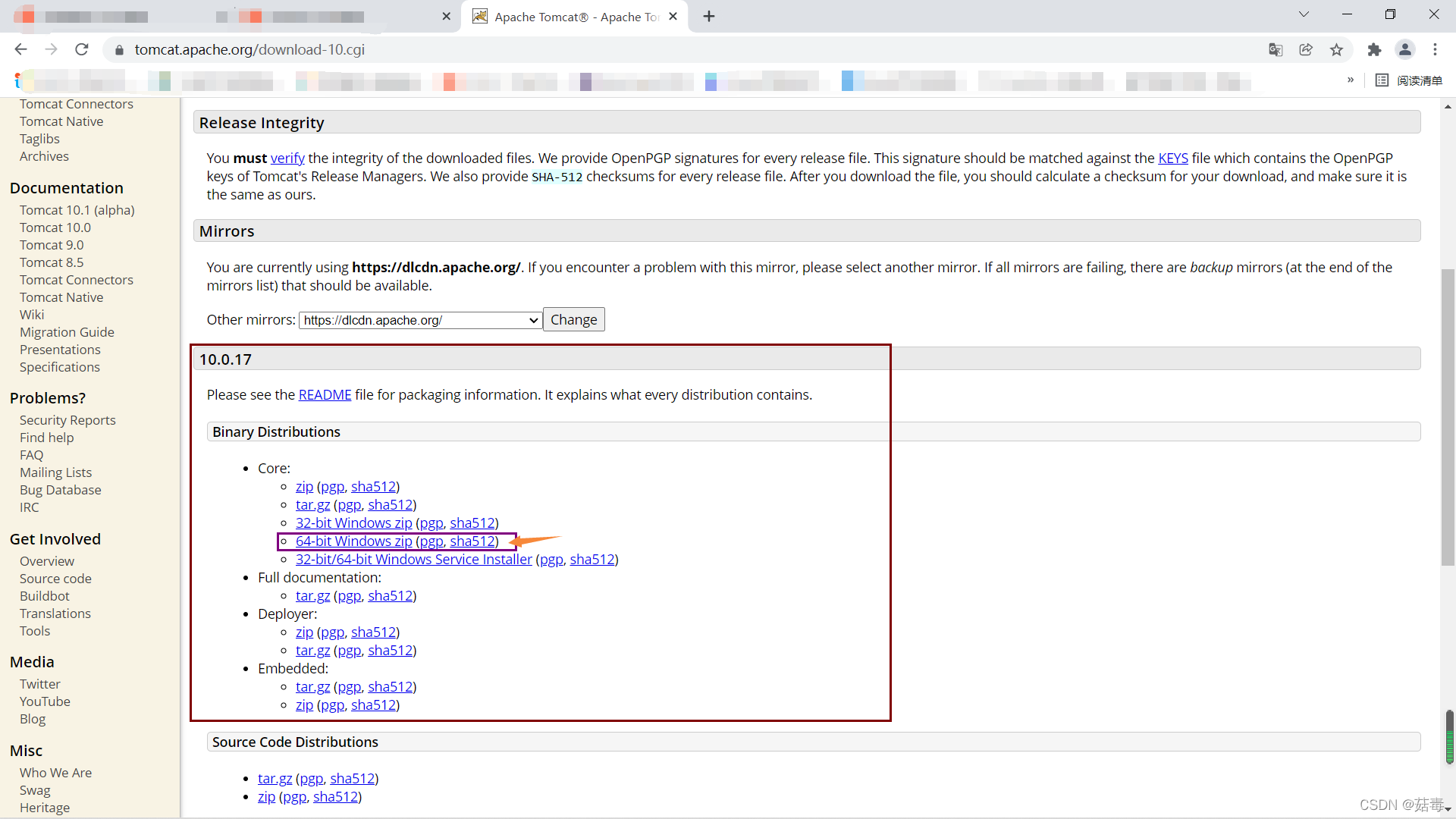1456x819 pixels.
Task: Open the Chrome profile avatar
Action: coord(1404,49)
